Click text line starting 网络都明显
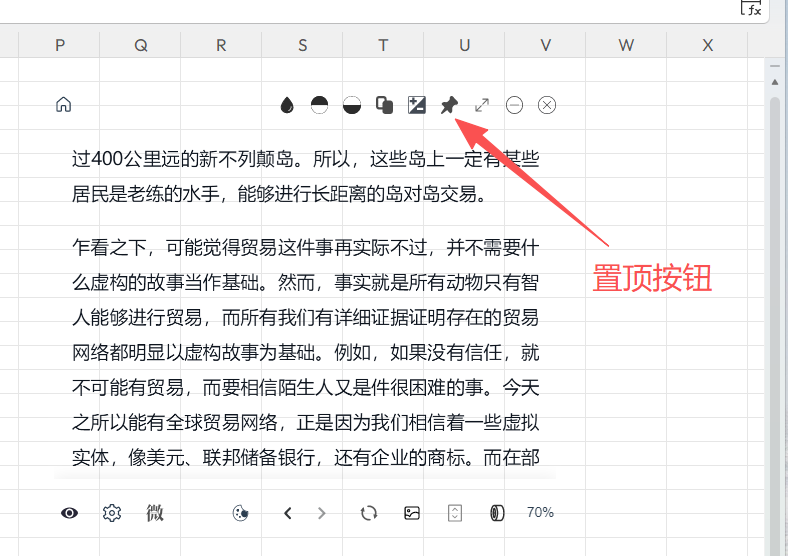This screenshot has width=788, height=556. (x=306, y=352)
